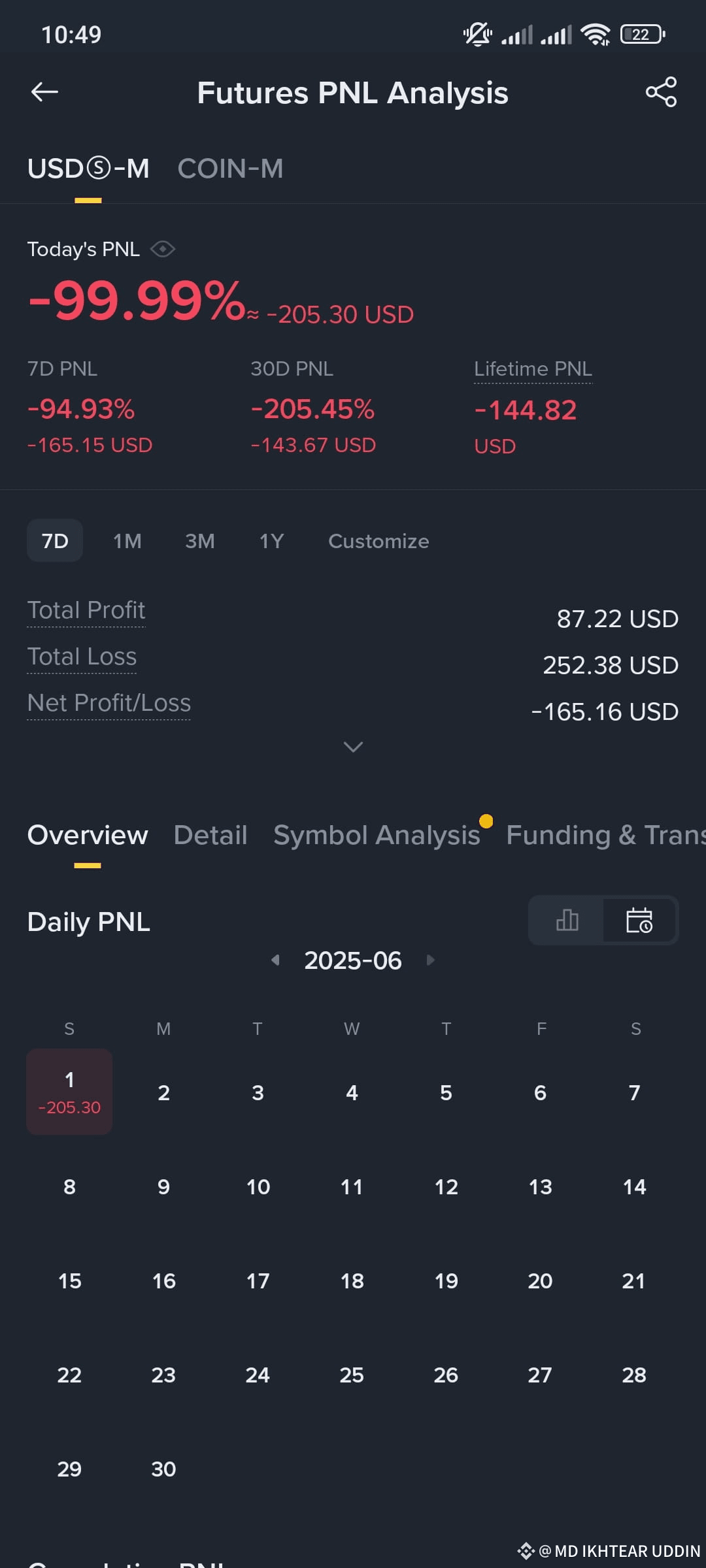Switch Daily PNL to calendar view
Viewport: 706px width, 1568px height.
click(639, 920)
